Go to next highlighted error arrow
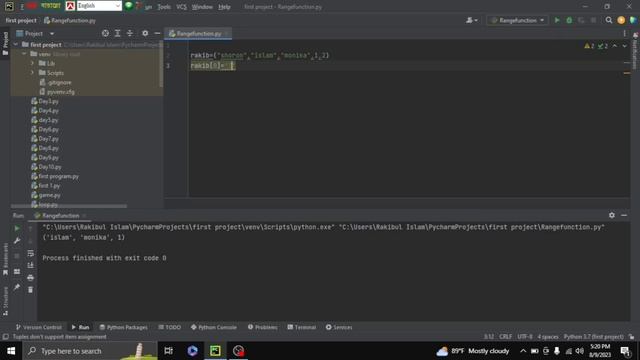 [x=624, y=46]
